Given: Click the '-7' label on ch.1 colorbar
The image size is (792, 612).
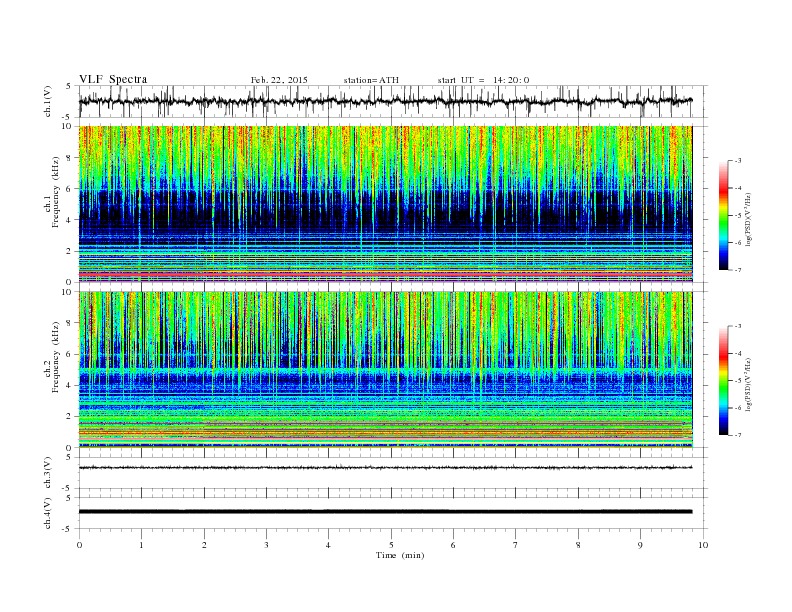Looking at the screenshot, I should pos(737,270).
